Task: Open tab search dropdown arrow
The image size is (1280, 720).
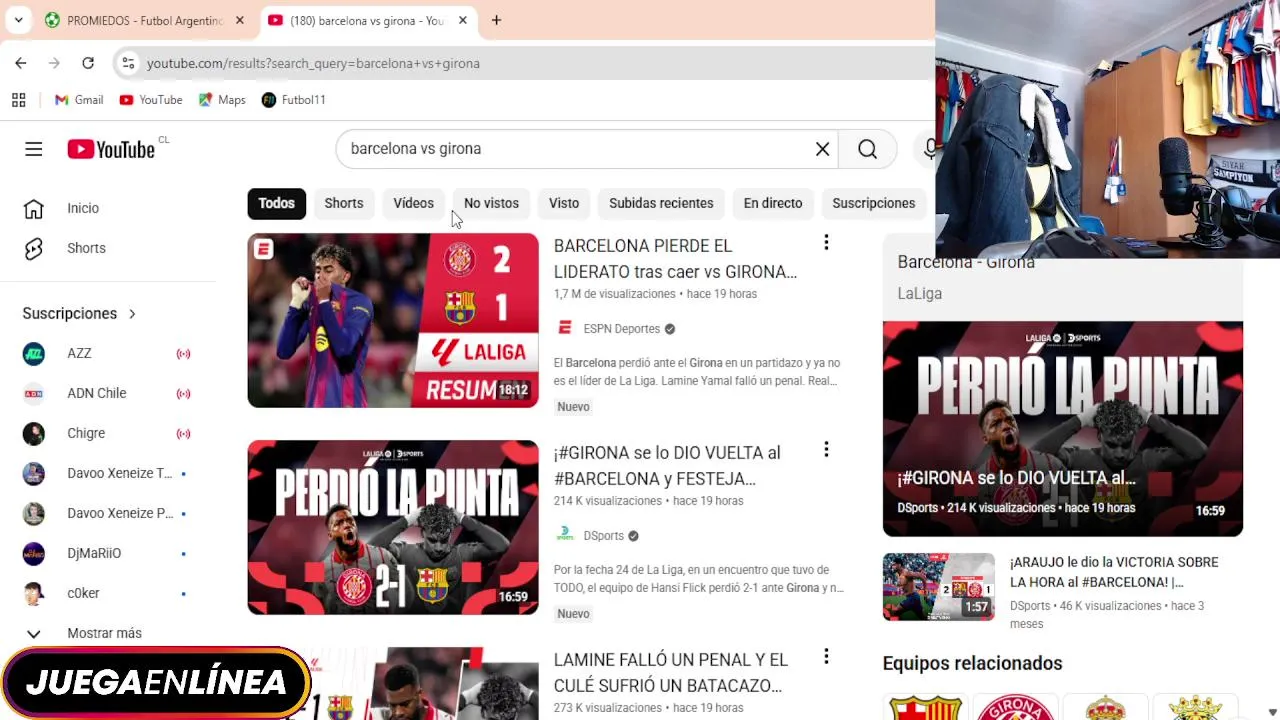Action: tap(18, 20)
